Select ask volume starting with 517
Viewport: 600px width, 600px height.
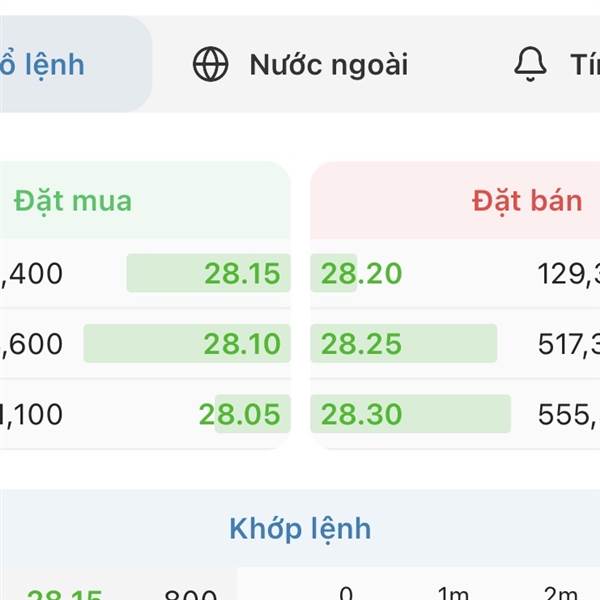click(x=568, y=344)
